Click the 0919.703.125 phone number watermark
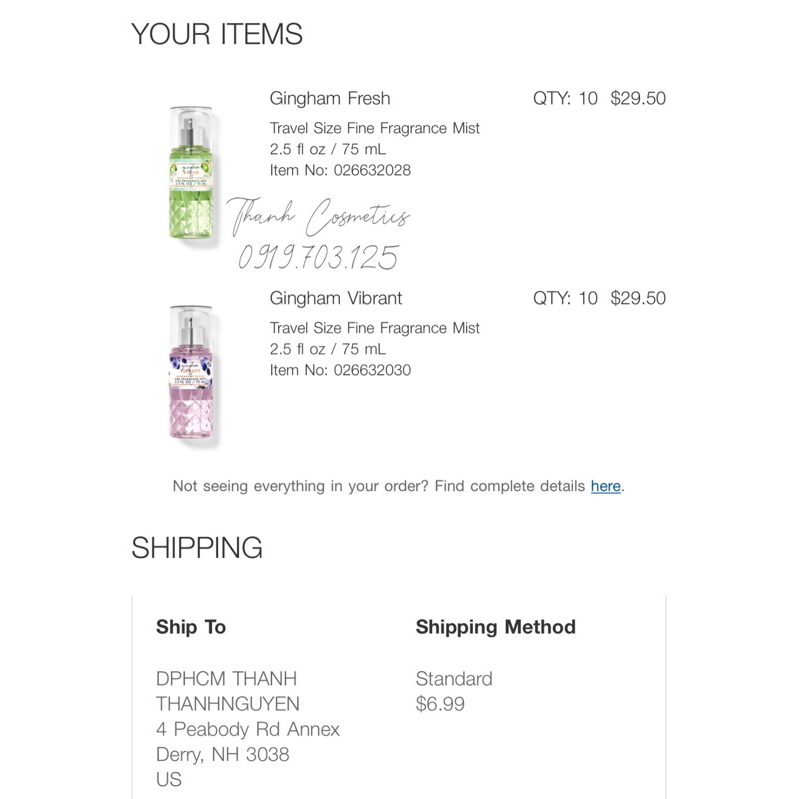Screen dimensions: 799x799 pyautogui.click(x=318, y=258)
